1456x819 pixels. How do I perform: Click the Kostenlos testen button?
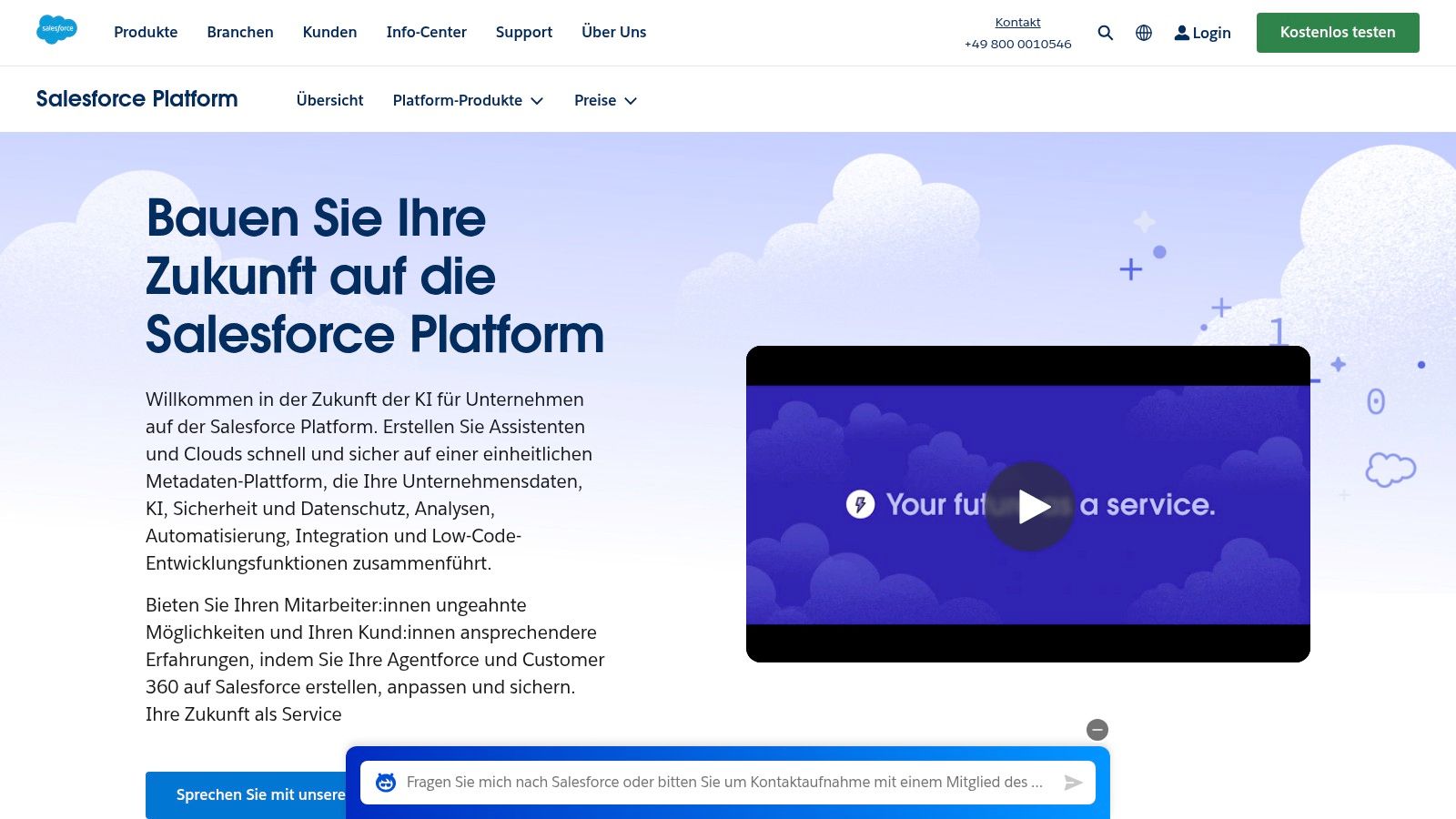click(x=1338, y=33)
